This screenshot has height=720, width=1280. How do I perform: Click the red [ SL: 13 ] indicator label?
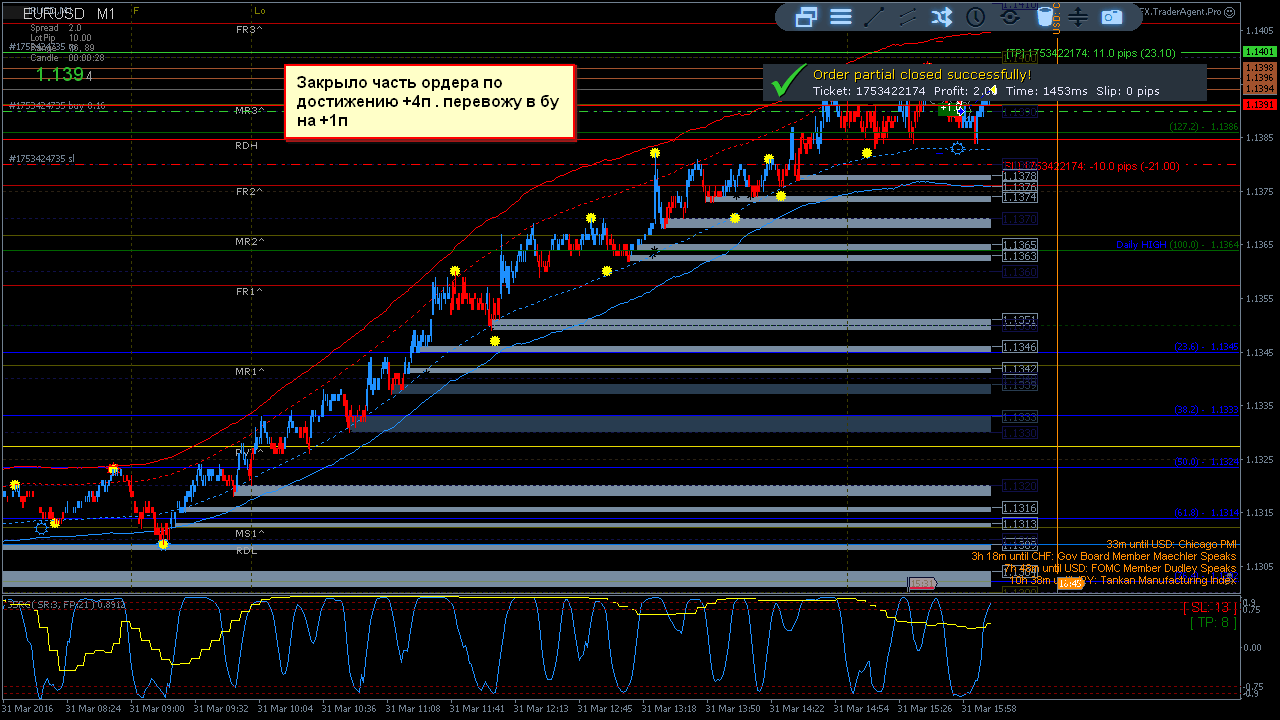click(x=1209, y=607)
